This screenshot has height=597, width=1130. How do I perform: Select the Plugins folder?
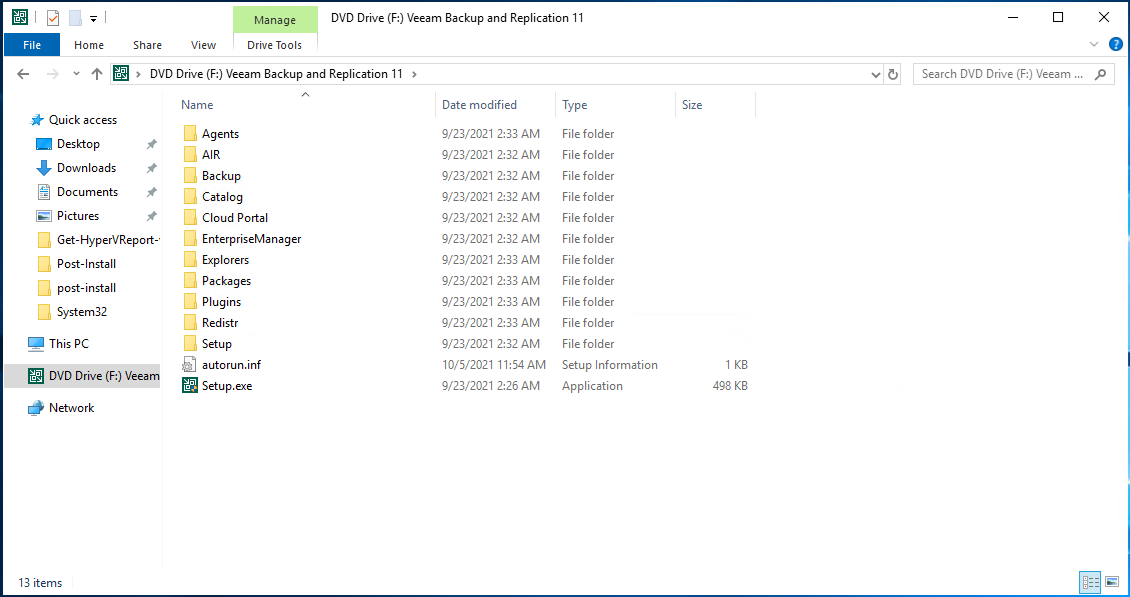click(221, 301)
